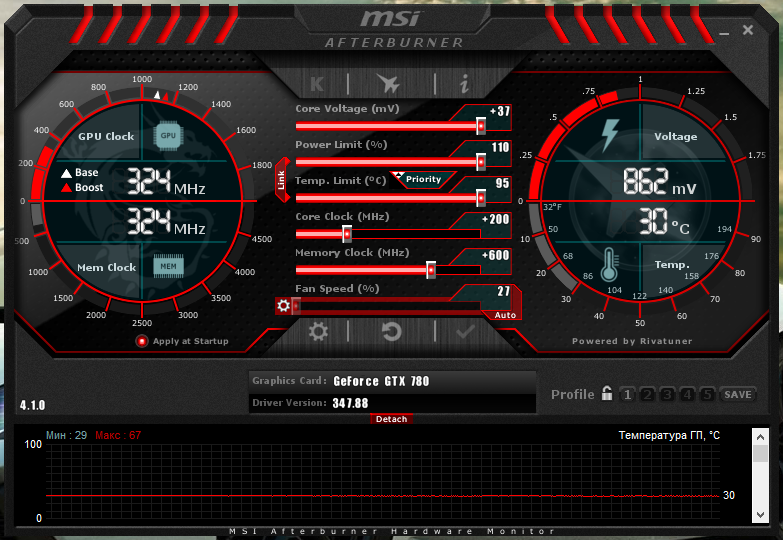Click the lightning bolt voltage icon
This screenshot has height=540, width=783.
[610, 135]
